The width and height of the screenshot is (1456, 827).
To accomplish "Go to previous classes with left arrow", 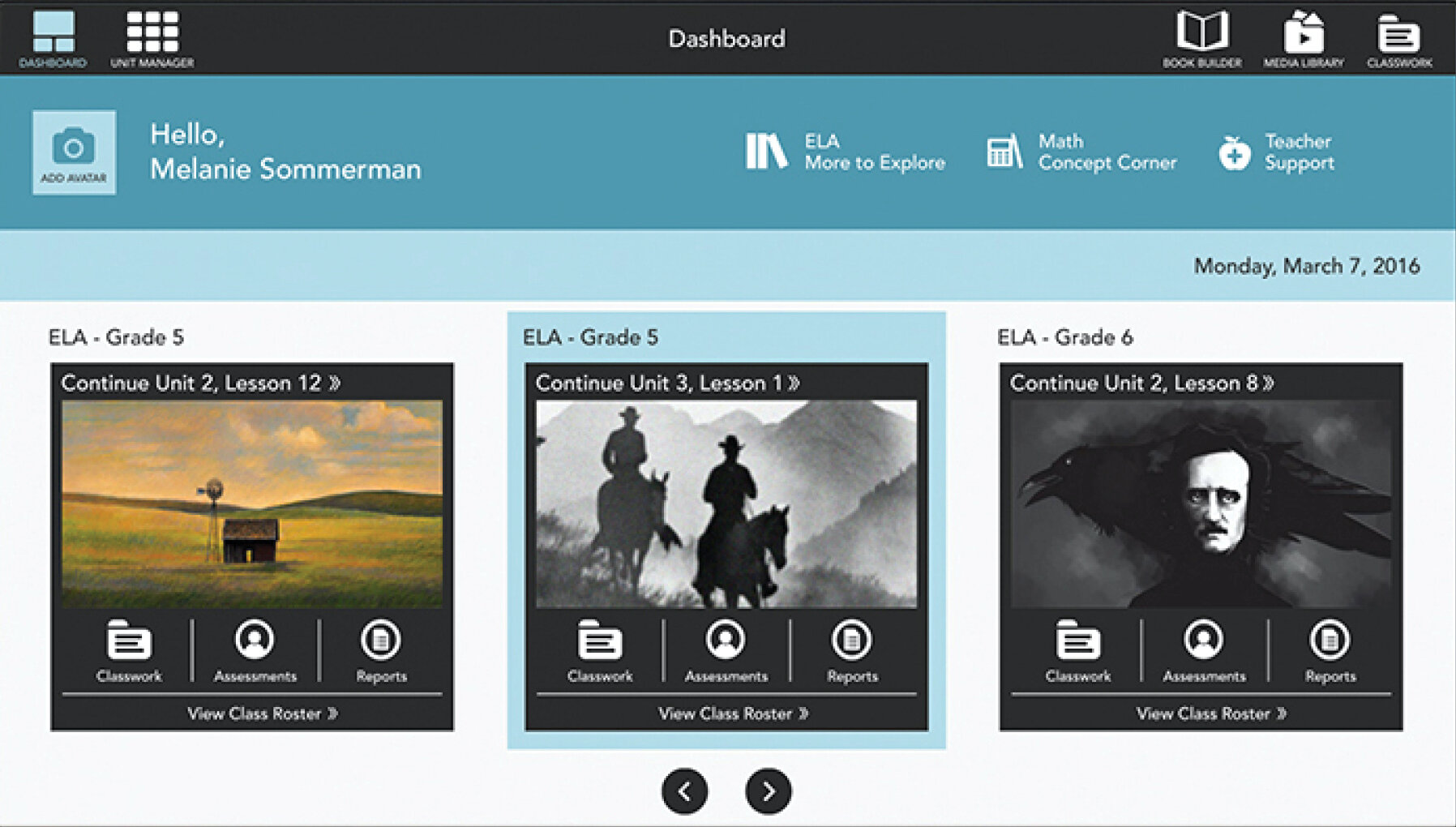I will (x=685, y=791).
